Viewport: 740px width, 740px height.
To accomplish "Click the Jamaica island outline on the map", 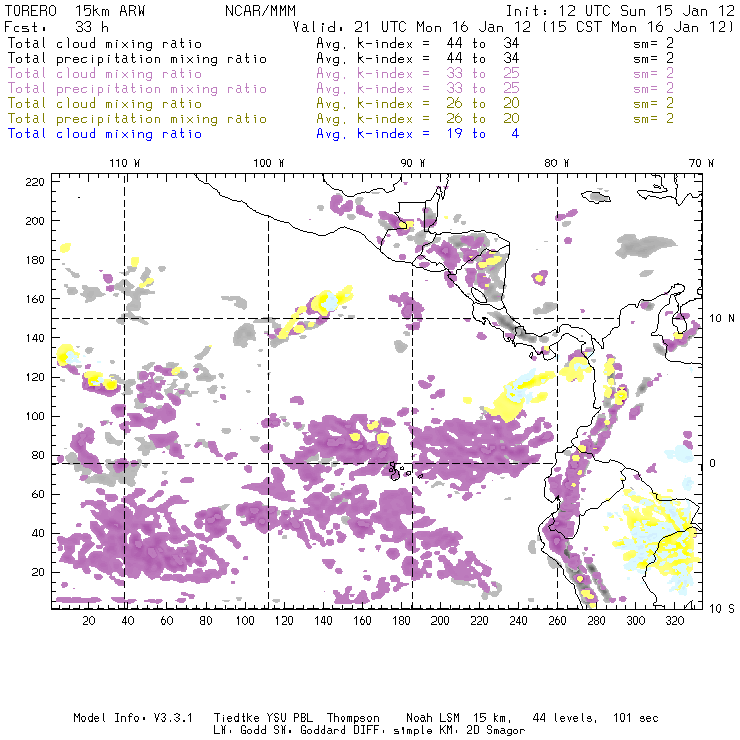I will click(596, 197).
